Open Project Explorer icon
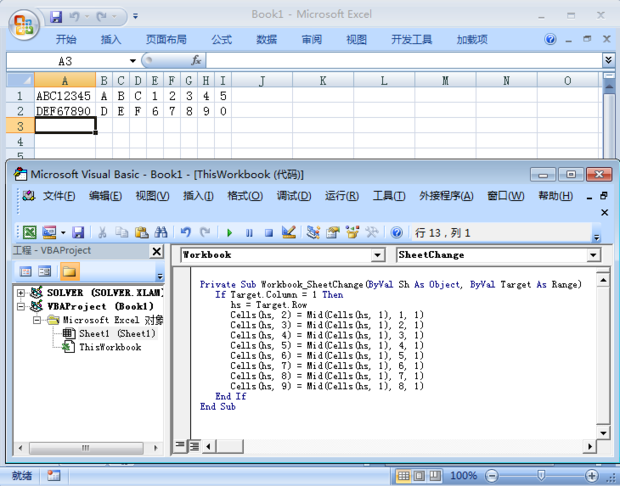This screenshot has height=486, width=620. (313, 233)
